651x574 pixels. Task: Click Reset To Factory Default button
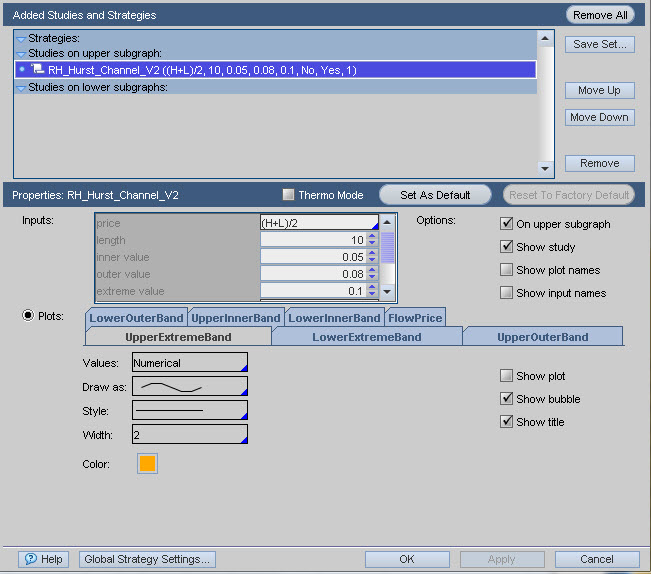[x=569, y=195]
